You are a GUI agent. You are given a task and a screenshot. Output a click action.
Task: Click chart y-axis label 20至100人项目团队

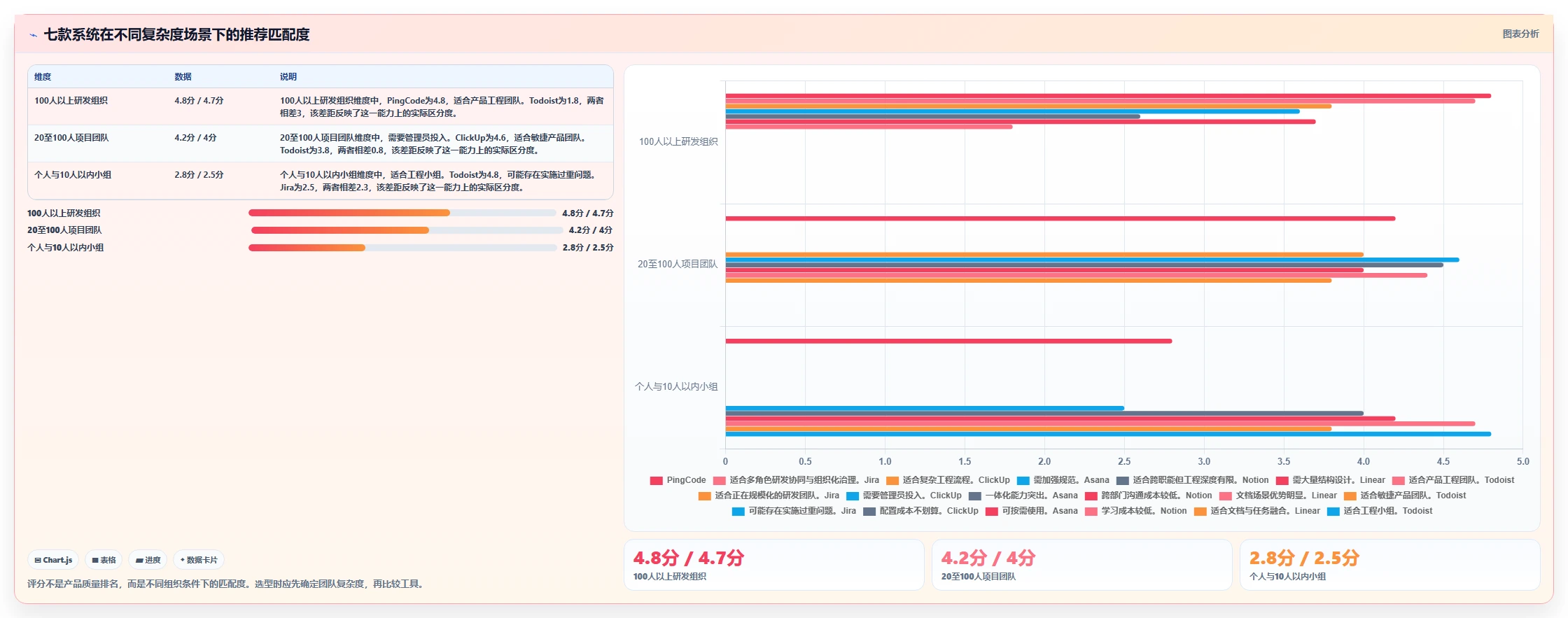pyautogui.click(x=677, y=264)
